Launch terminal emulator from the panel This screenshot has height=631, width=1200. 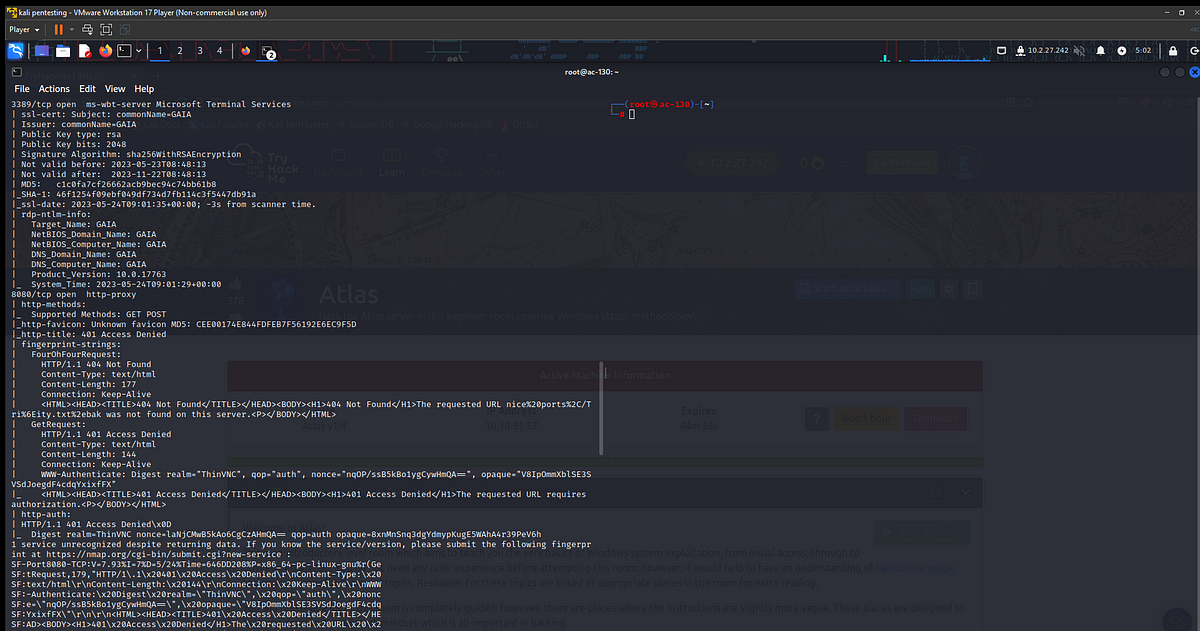click(125, 51)
